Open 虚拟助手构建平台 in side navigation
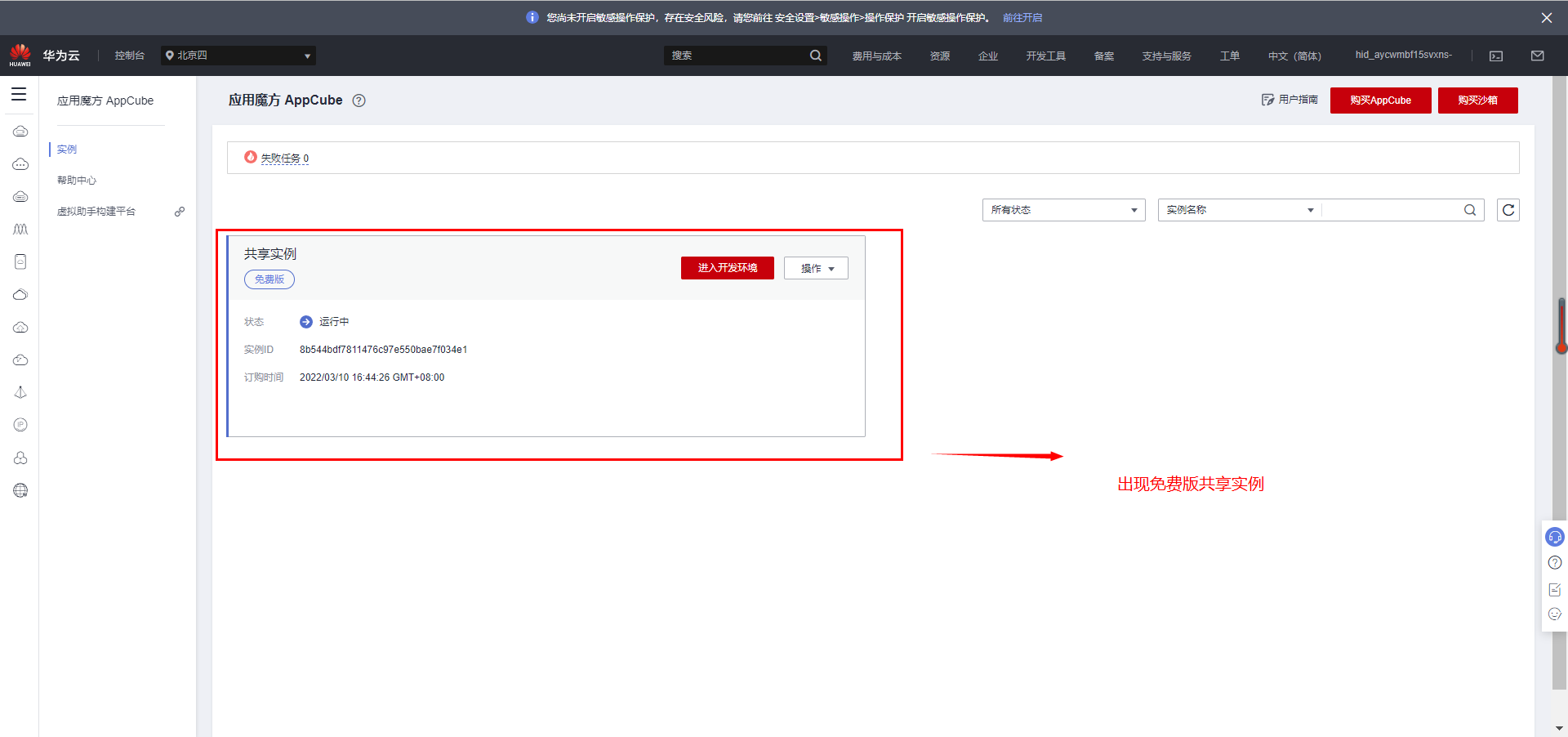Viewport: 1568px width, 737px height. pyautogui.click(x=96, y=212)
